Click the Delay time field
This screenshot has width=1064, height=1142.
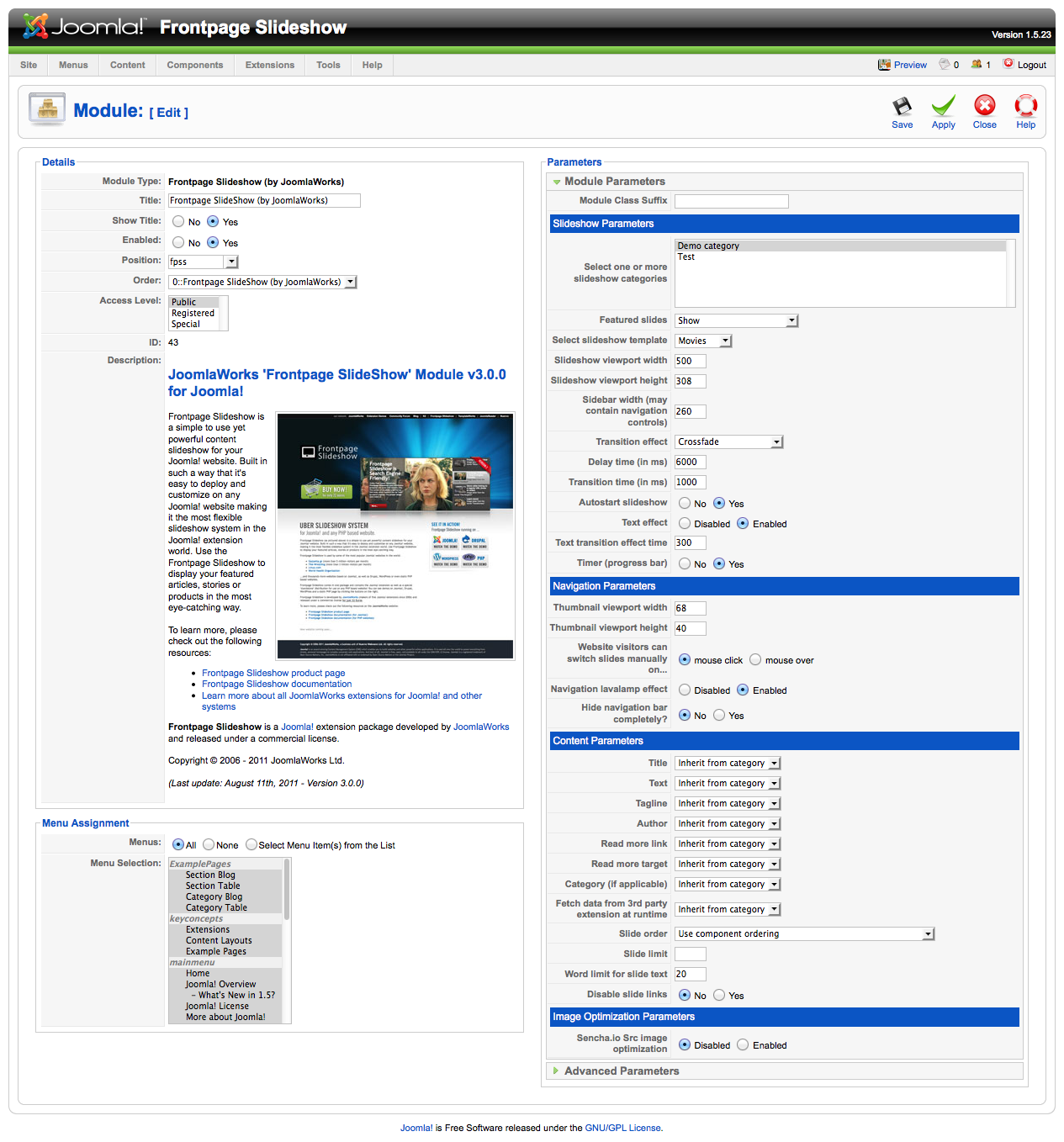[x=691, y=463]
